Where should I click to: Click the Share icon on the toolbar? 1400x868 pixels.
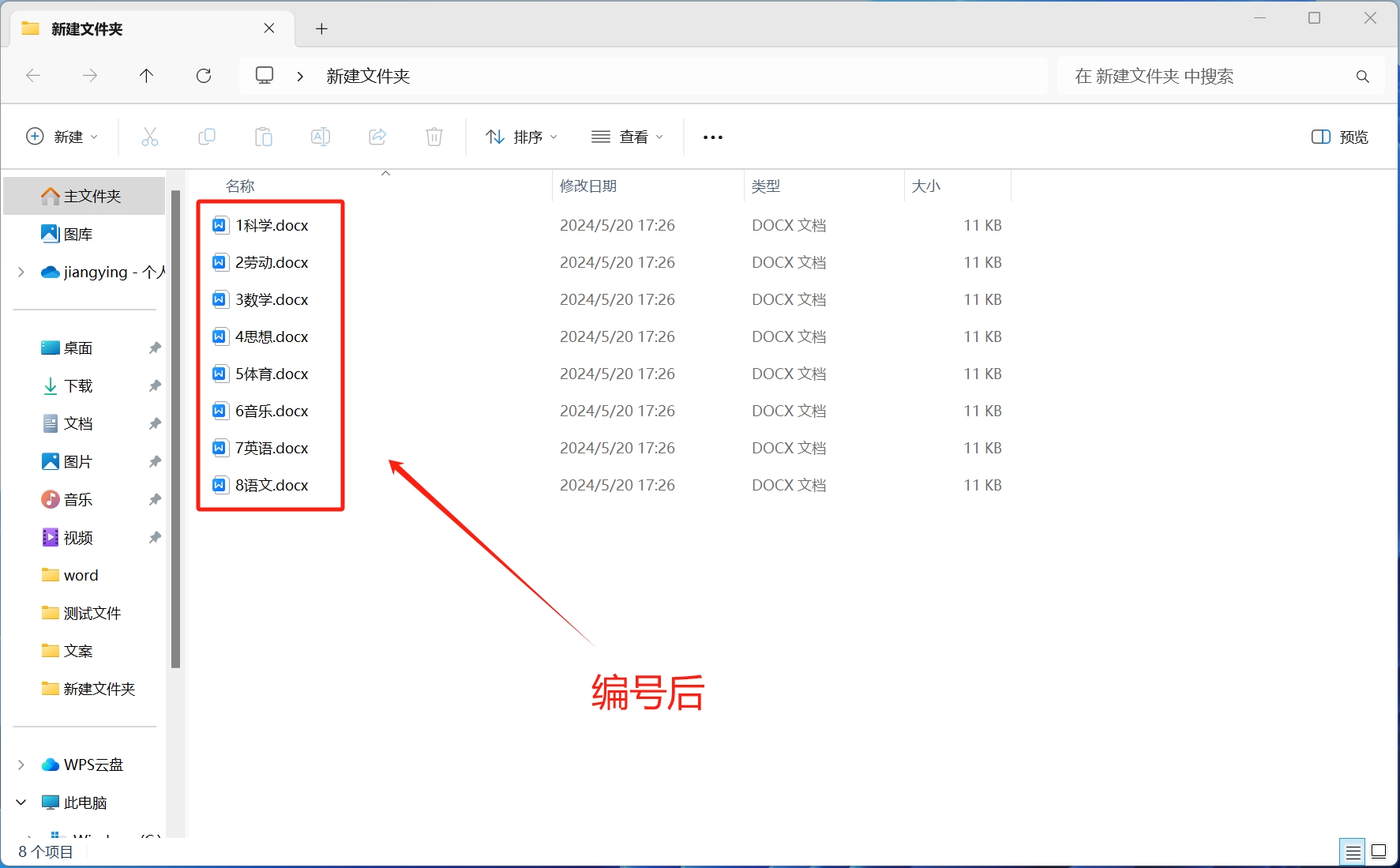click(x=377, y=136)
